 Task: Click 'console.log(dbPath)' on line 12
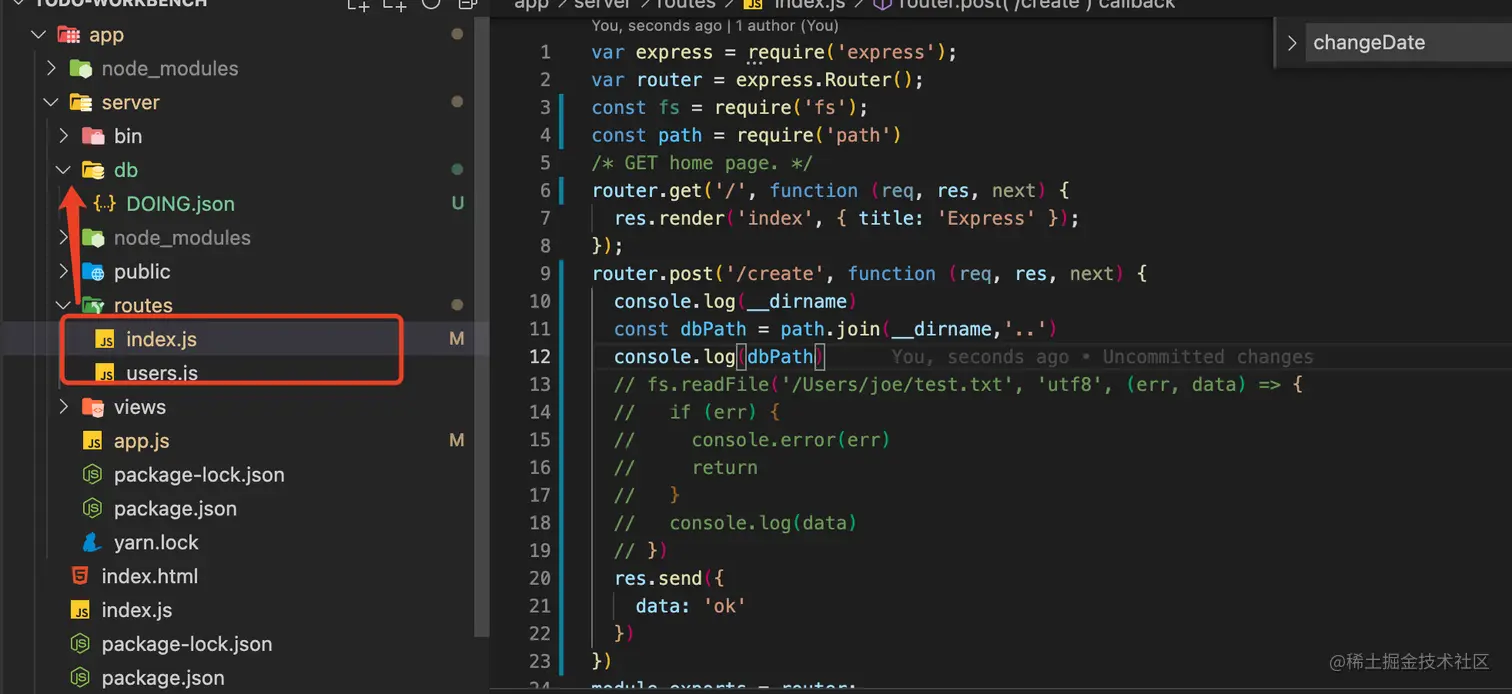pos(719,357)
